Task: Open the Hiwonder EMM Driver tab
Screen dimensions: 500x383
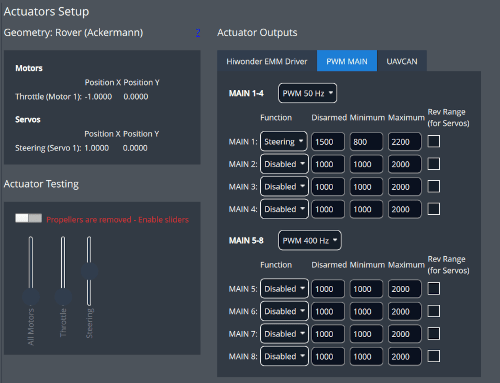Action: pos(267,61)
